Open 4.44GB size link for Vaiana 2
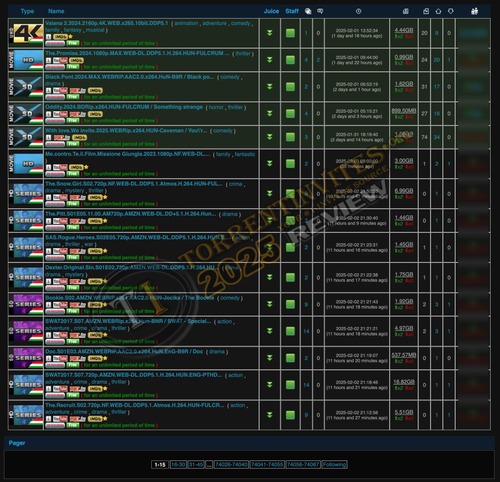Screen dimensions: 500x482 pos(404,30)
